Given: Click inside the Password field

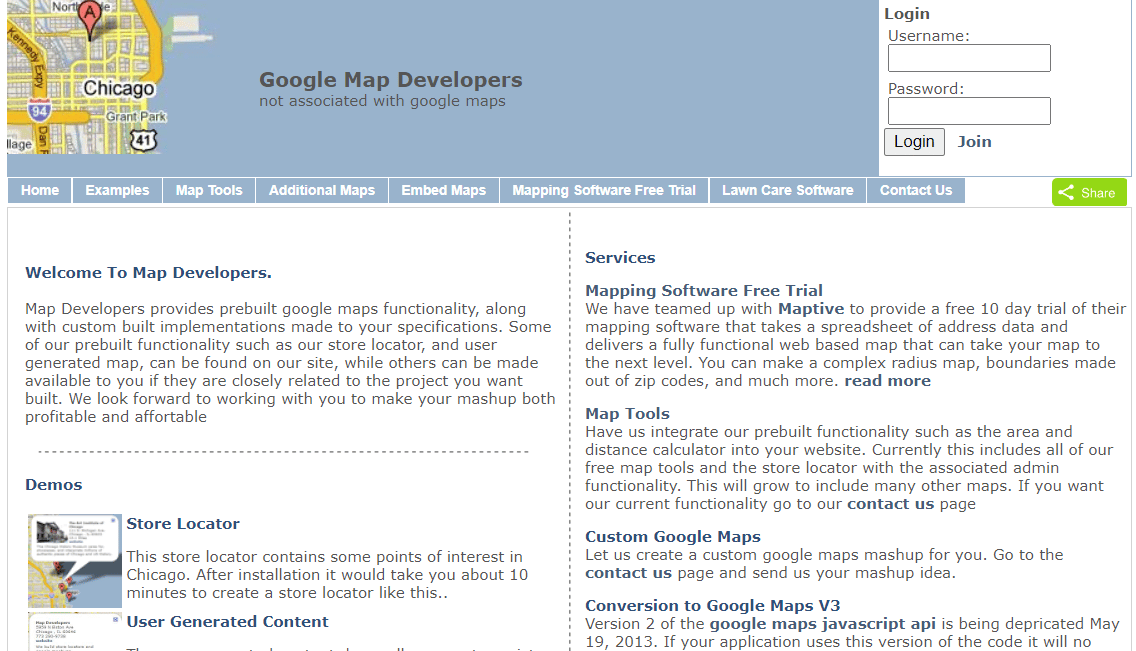Looking at the screenshot, I should (x=968, y=110).
